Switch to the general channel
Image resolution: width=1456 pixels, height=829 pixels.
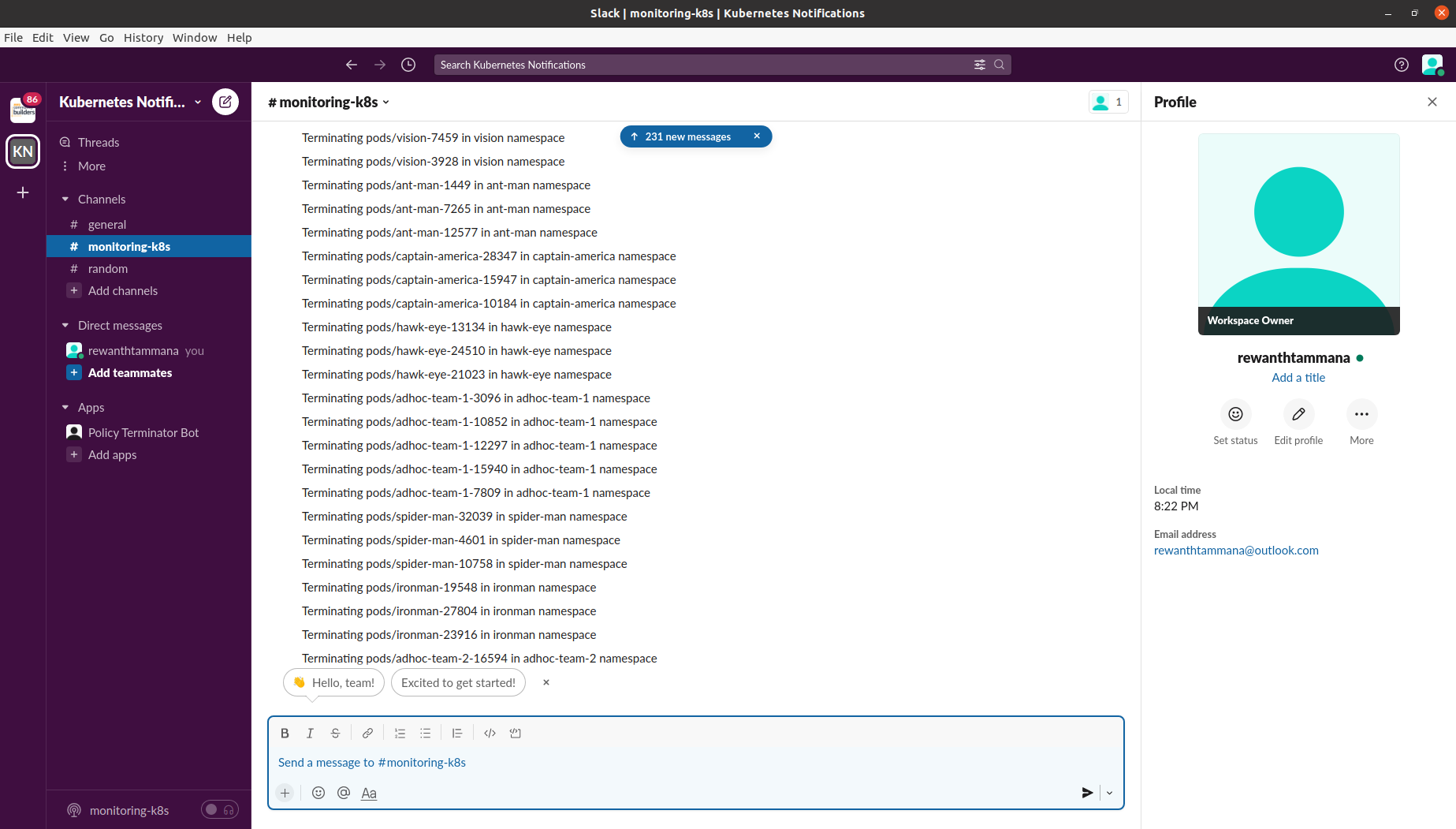(149, 224)
